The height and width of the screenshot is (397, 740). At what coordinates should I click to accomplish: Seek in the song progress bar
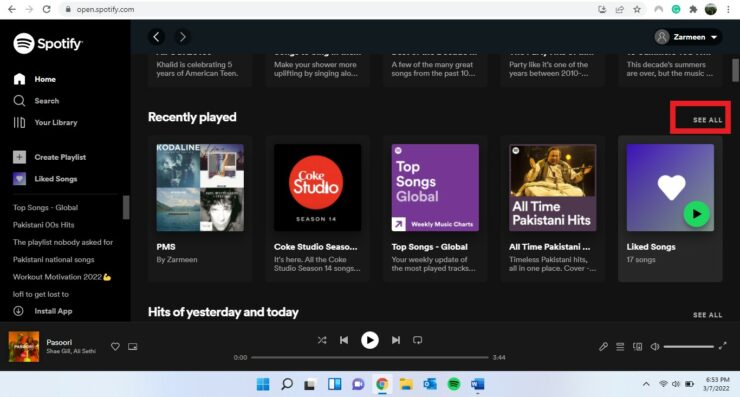[x=370, y=357]
